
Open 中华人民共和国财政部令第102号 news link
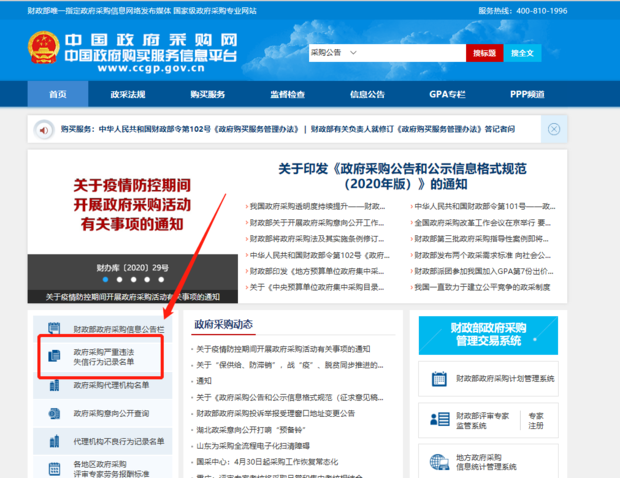pos(319,255)
